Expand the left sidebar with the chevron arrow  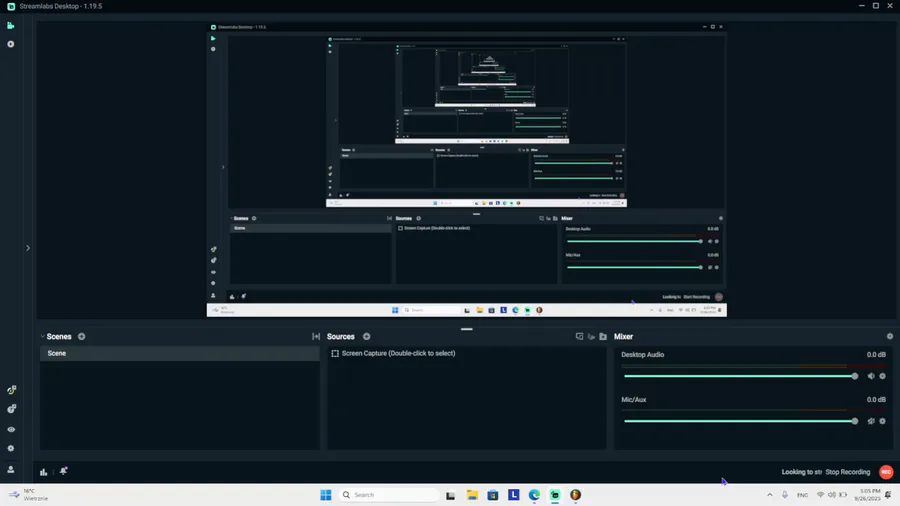pos(28,248)
